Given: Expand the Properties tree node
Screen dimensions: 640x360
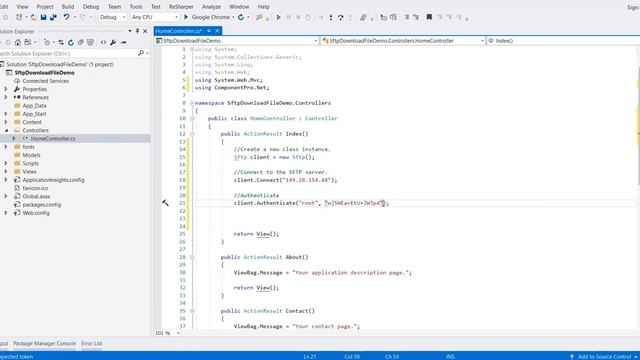Looking at the screenshot, I should pos(6,89).
